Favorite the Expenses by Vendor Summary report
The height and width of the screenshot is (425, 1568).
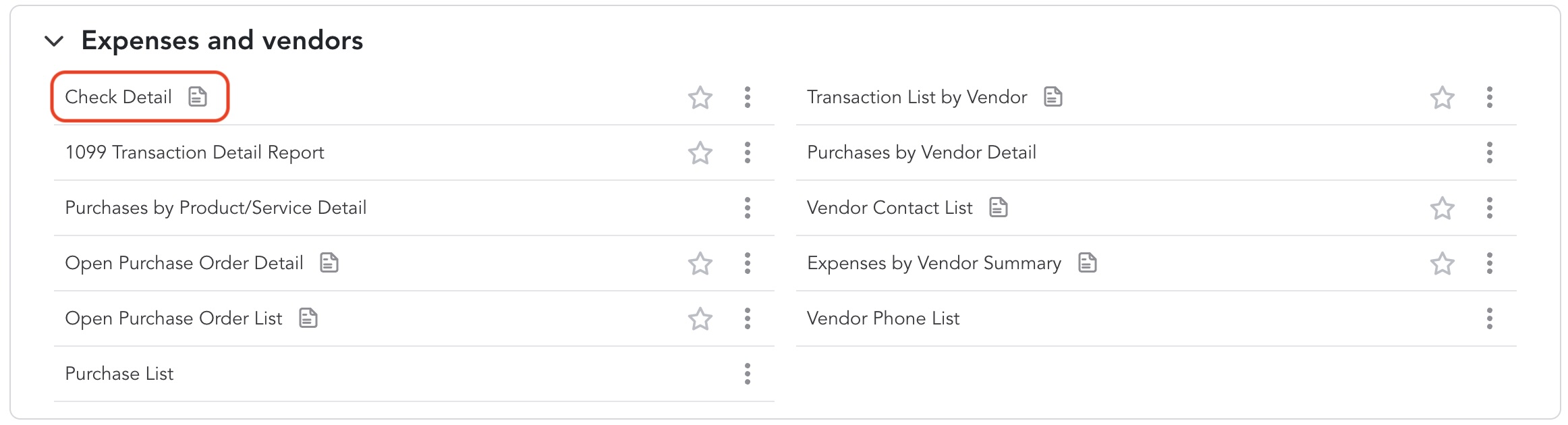1443,264
